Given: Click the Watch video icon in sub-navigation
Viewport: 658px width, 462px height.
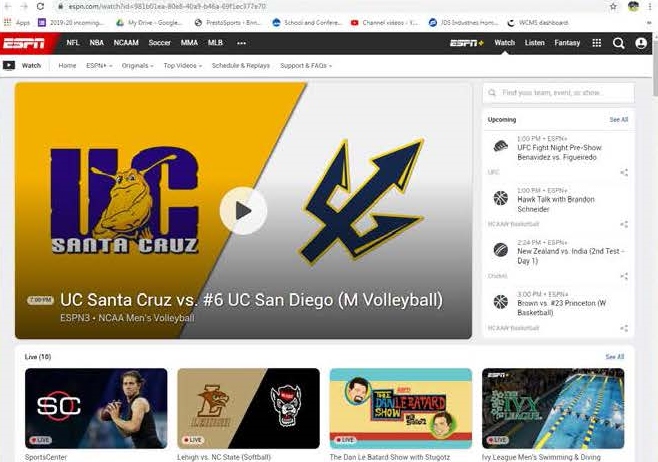Looking at the screenshot, I should [9, 65].
